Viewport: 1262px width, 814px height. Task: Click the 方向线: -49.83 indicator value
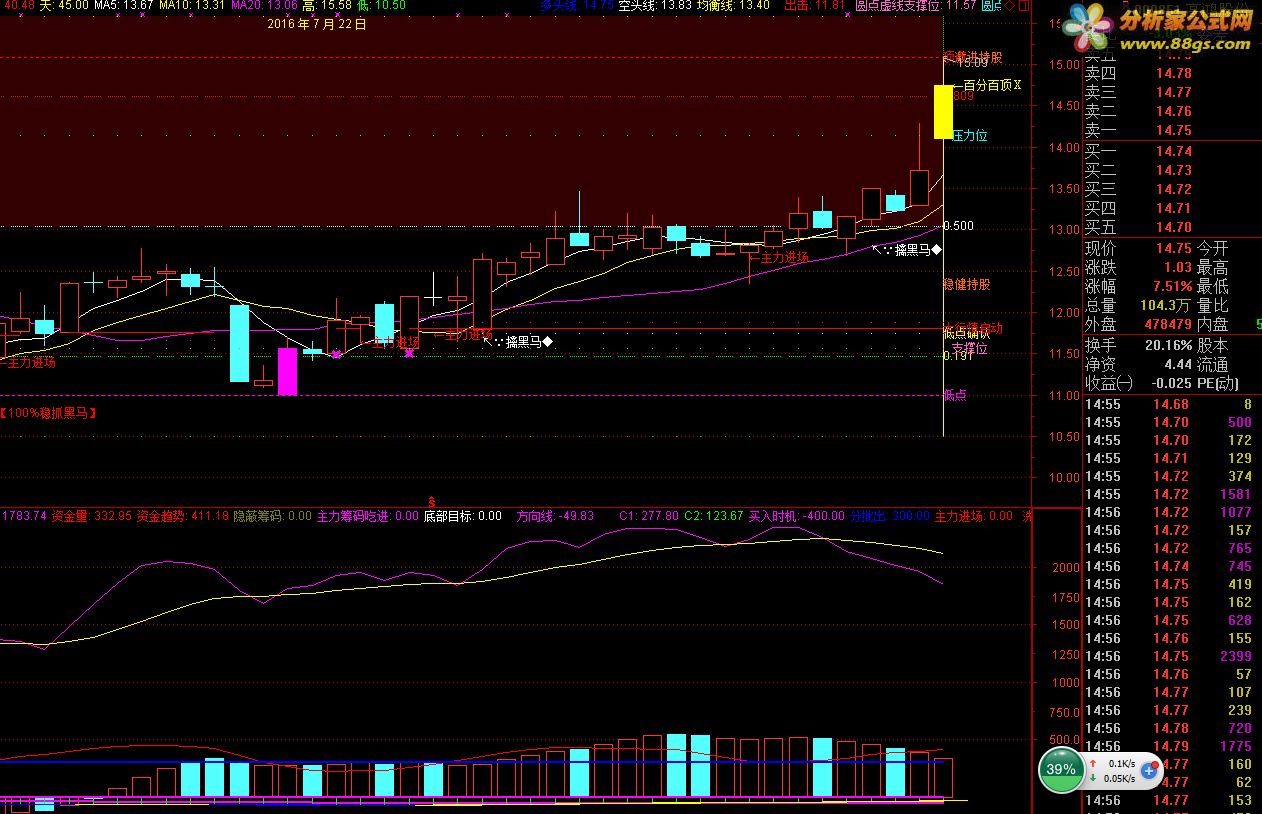coord(555,517)
